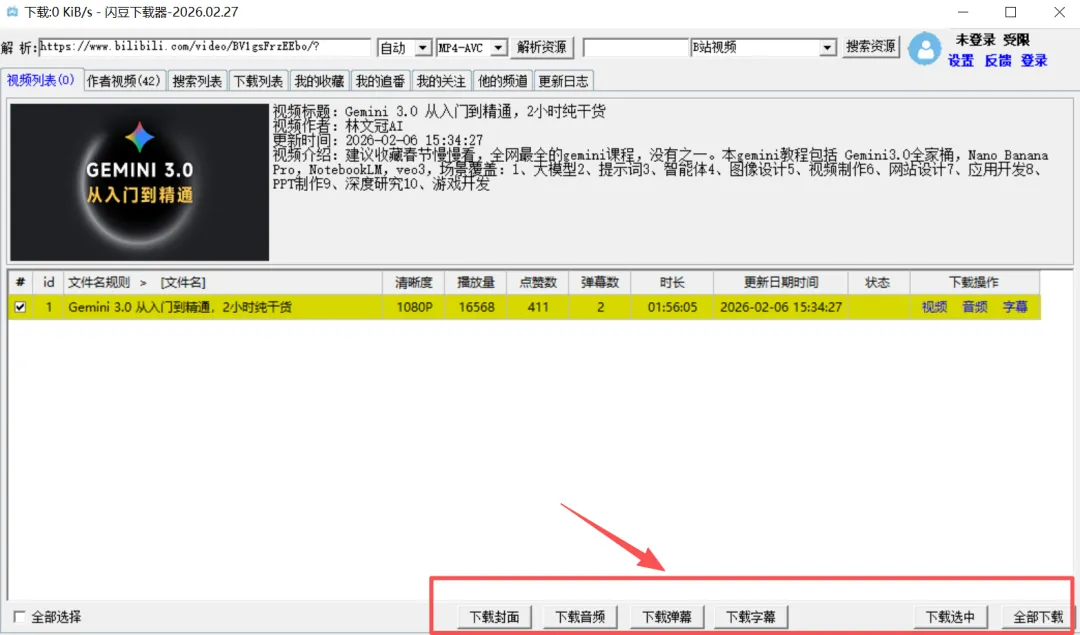The width and height of the screenshot is (1080, 635).
Task: Click the app icon in title bar
Action: click(x=12, y=12)
